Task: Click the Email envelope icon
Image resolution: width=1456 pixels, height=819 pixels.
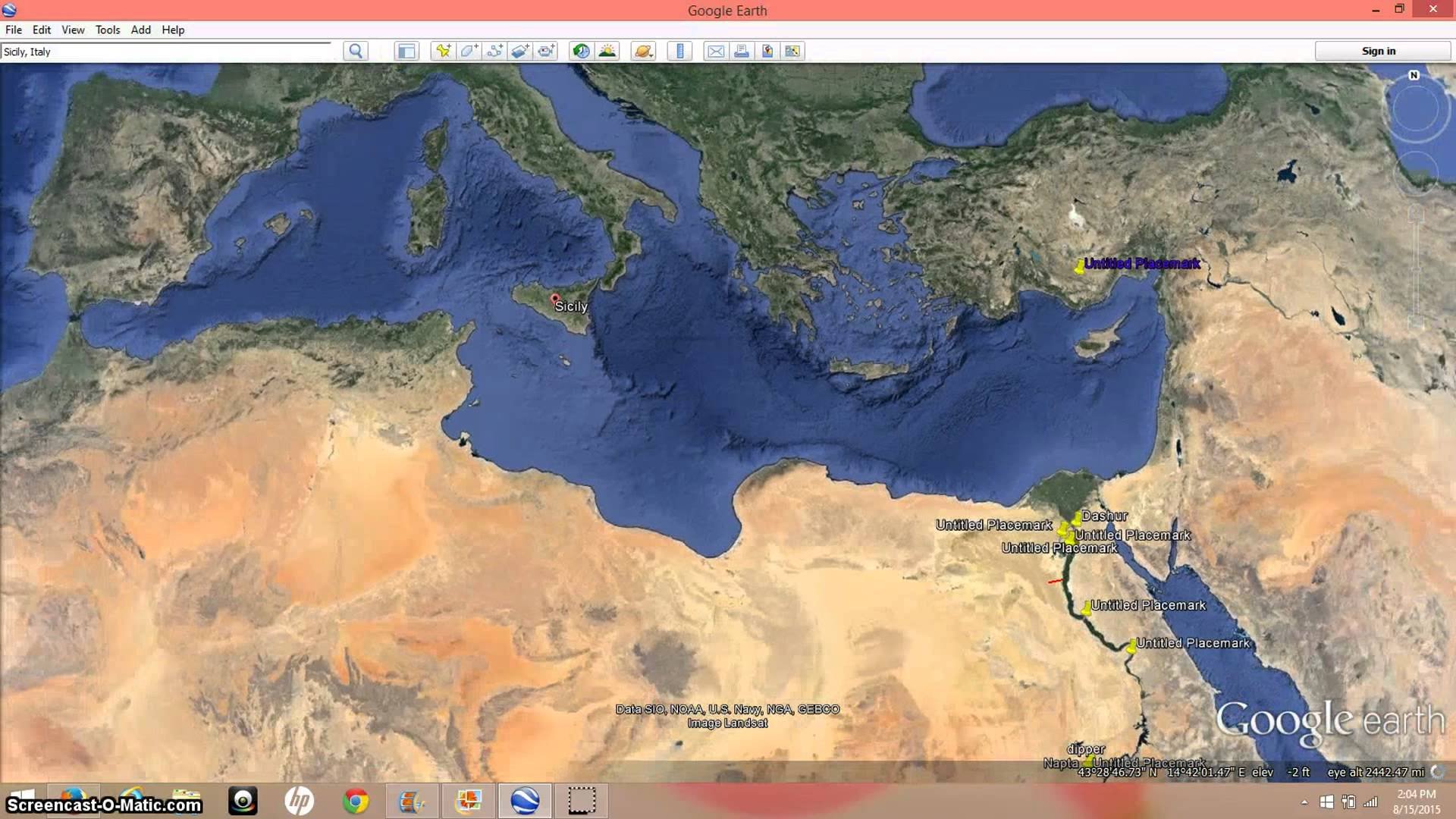Action: click(716, 51)
